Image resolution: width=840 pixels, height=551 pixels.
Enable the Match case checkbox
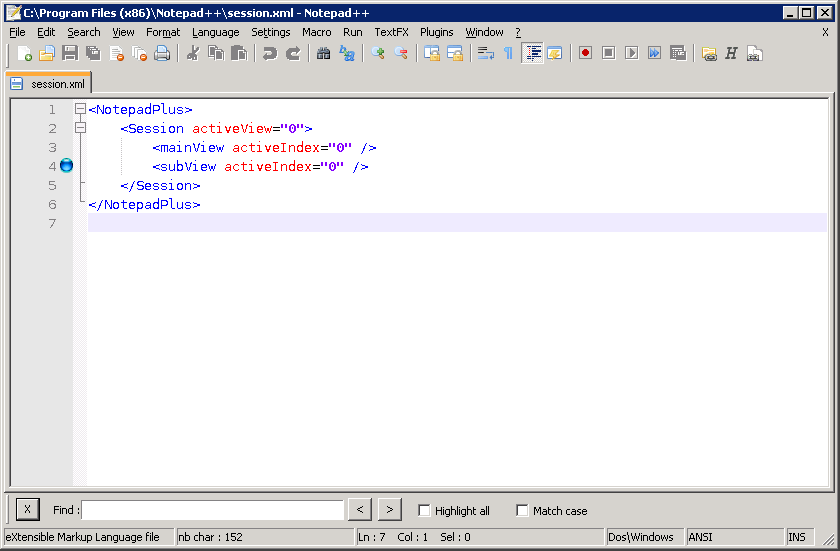[522, 511]
